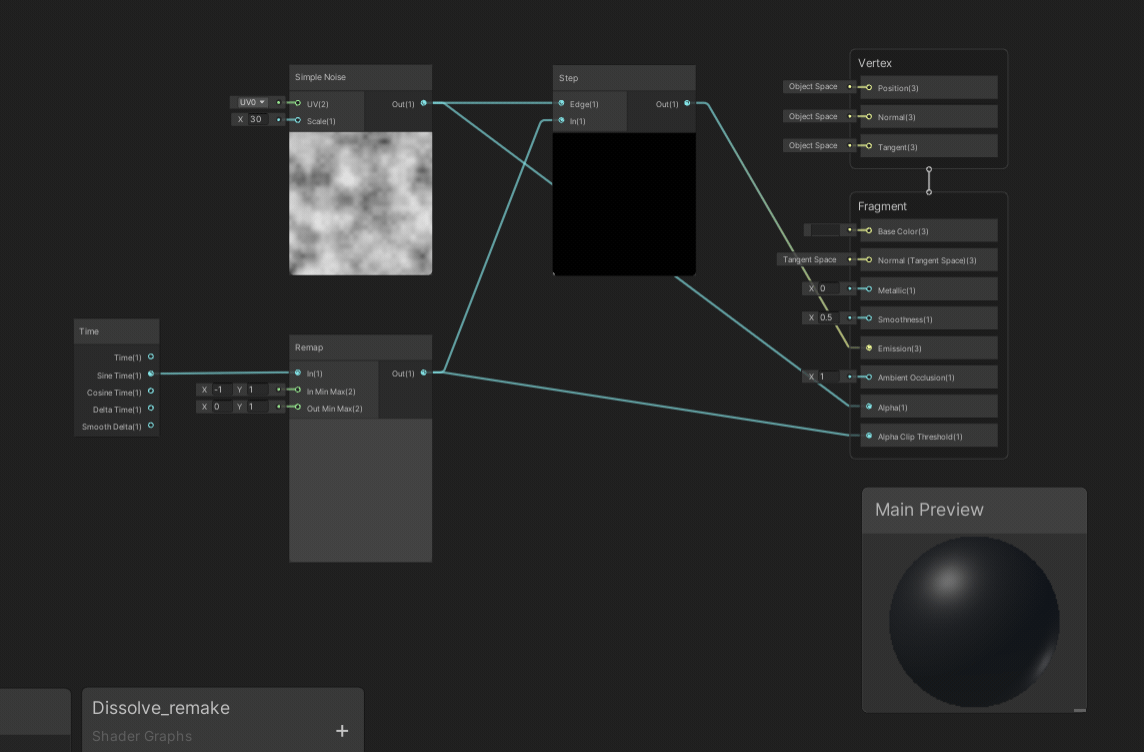Click Ambient Occlusion X field showing 1

click(828, 376)
